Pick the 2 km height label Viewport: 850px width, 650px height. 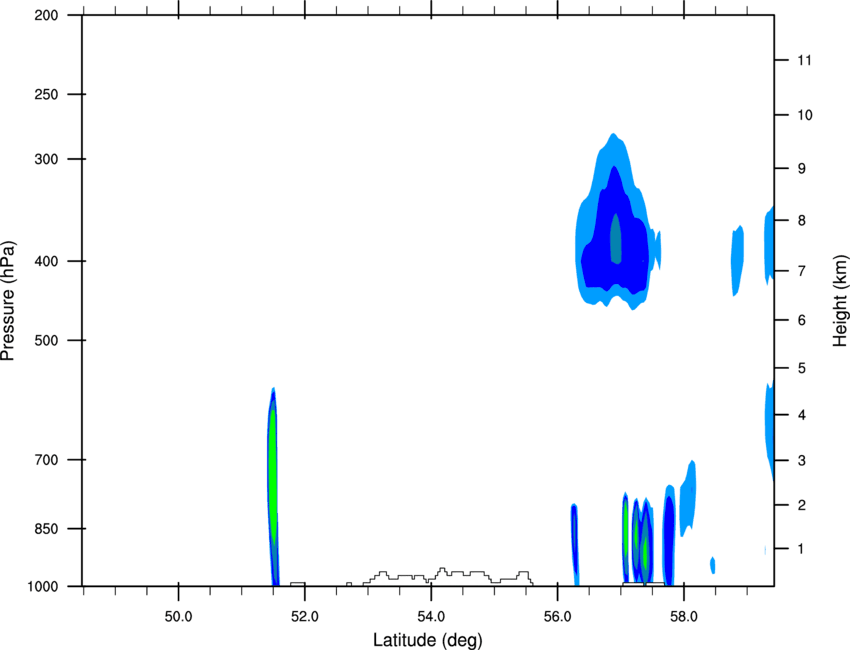coord(802,505)
